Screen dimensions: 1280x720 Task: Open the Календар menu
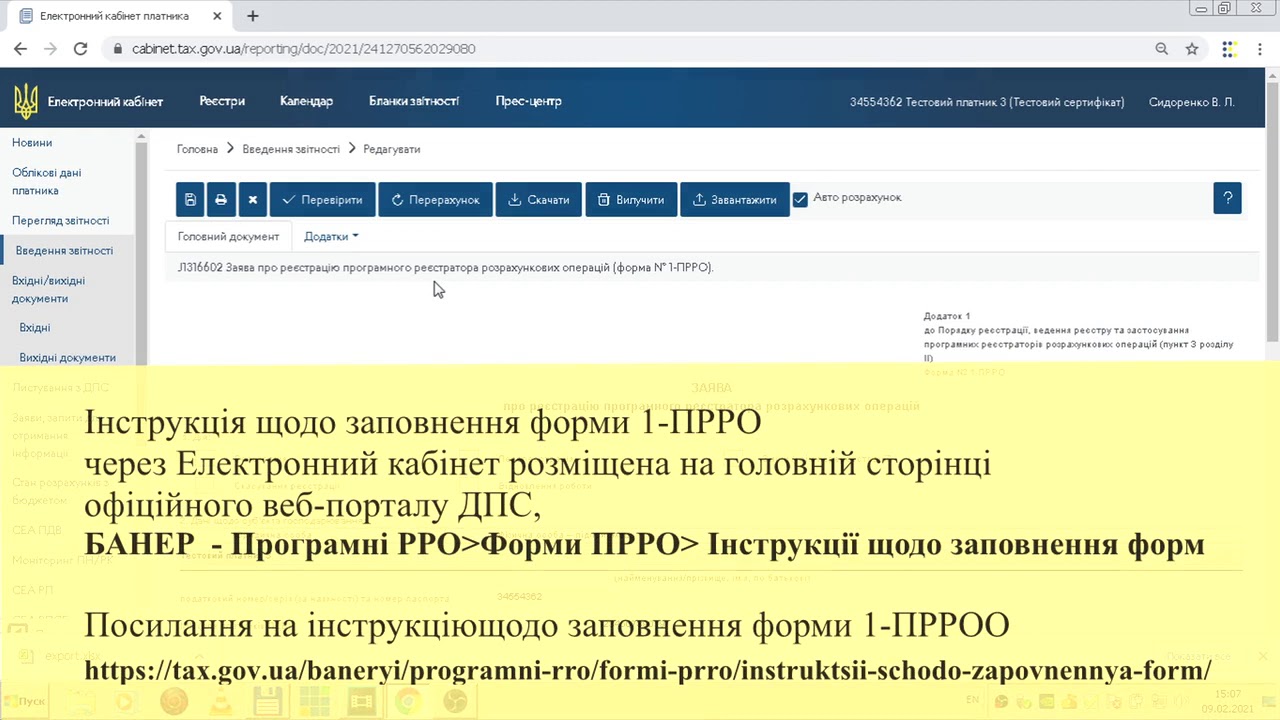306,101
